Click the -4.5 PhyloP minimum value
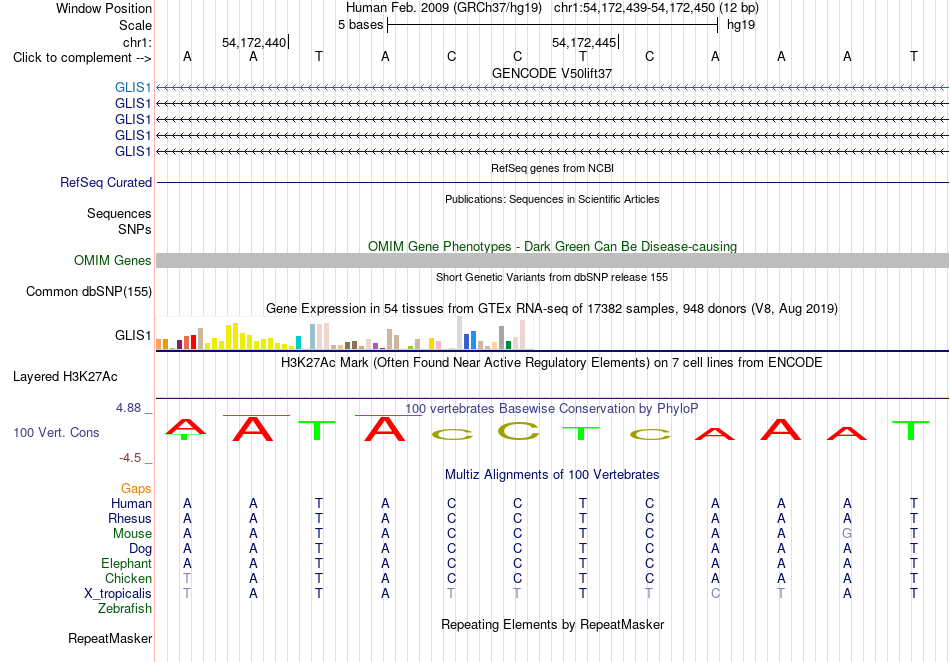Viewport: 950px width, 662px height. click(x=130, y=458)
